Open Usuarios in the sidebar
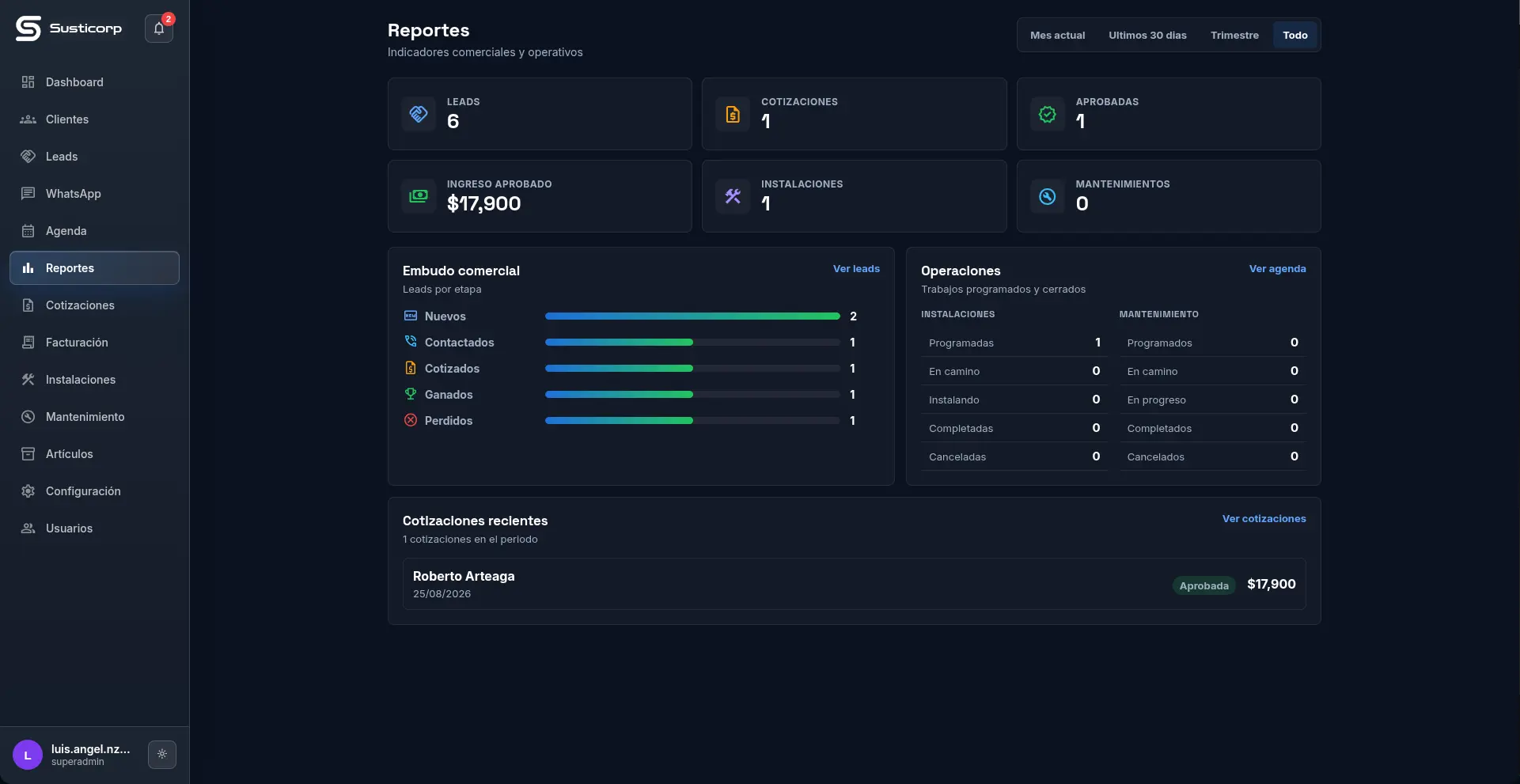 pos(94,528)
